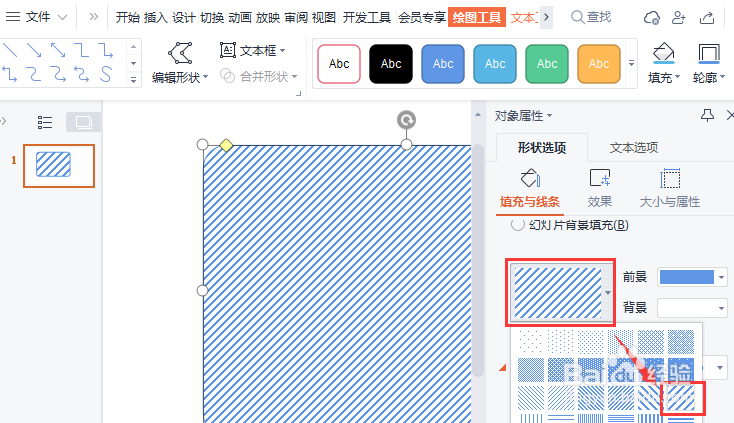Screen dimensions: 734x423
Task: Open the 填充与线条 section
Action: (x=529, y=189)
